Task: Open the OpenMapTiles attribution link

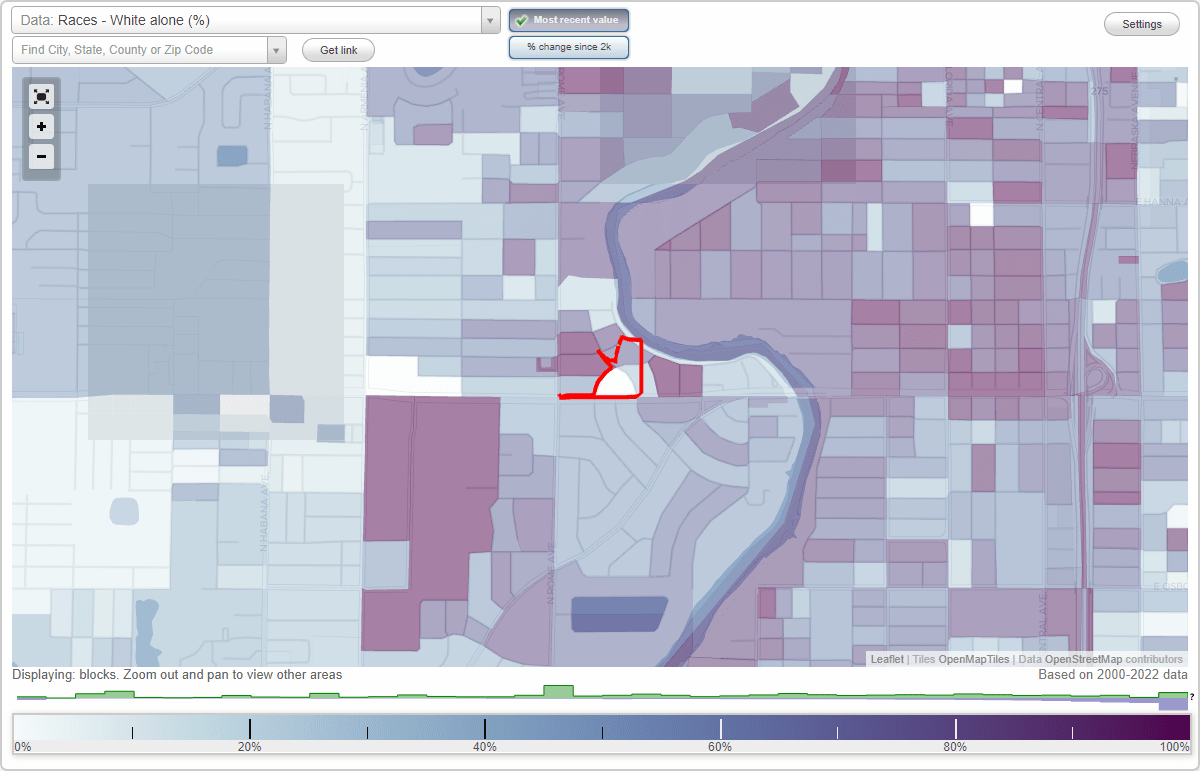Action: (x=974, y=659)
